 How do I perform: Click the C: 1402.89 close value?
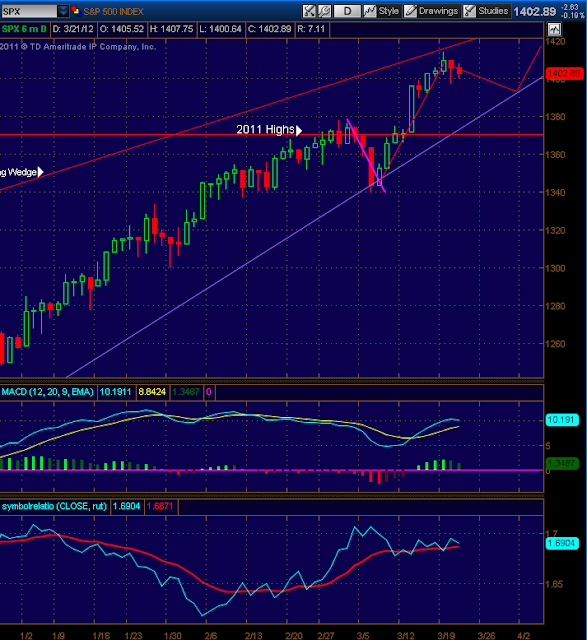[x=269, y=29]
